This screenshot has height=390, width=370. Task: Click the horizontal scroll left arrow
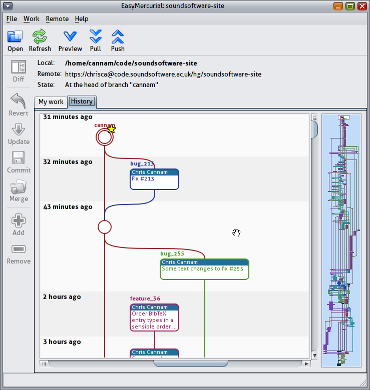pos(44,363)
